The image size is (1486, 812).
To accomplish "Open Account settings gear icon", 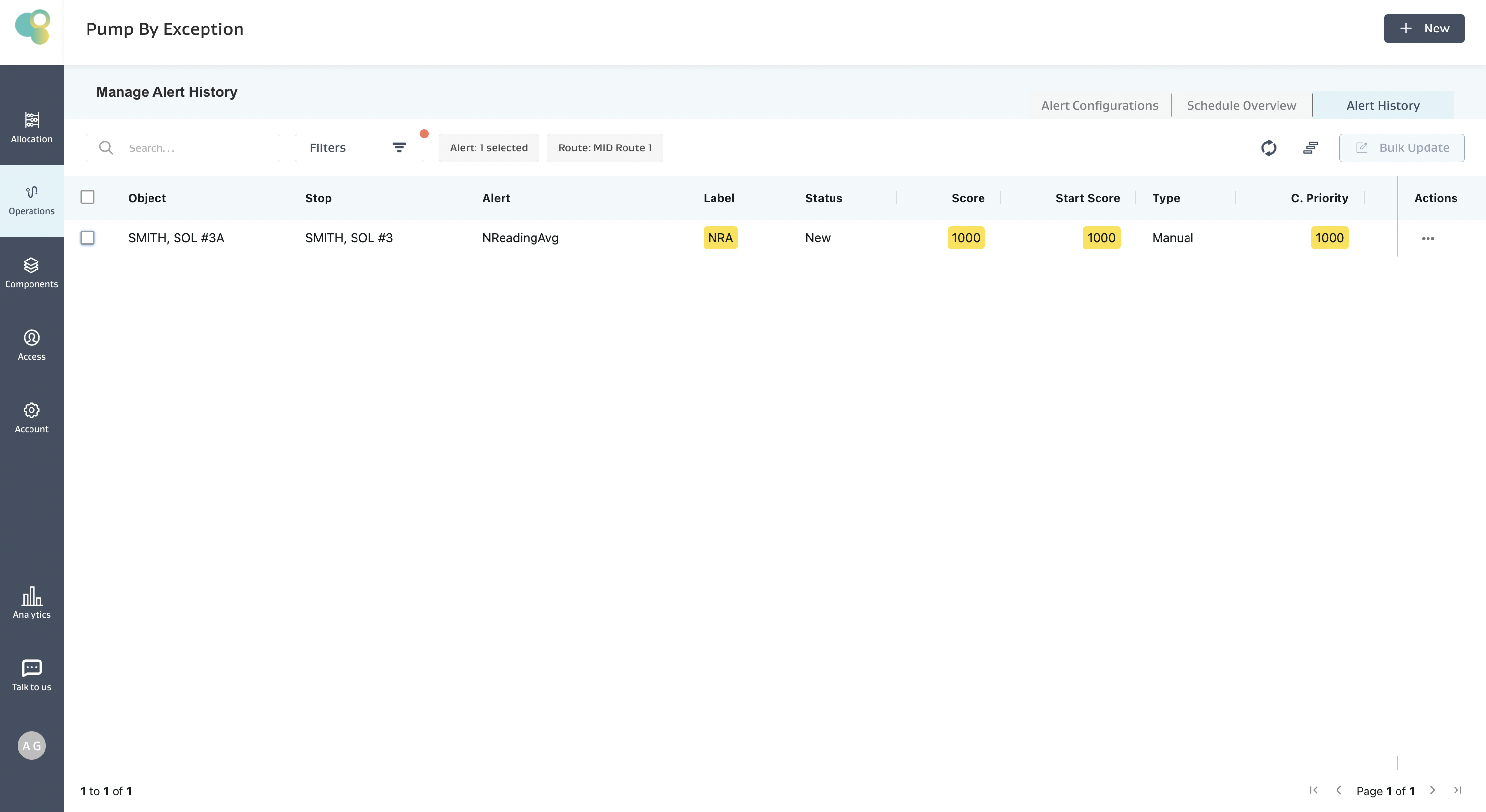I will coord(32,410).
